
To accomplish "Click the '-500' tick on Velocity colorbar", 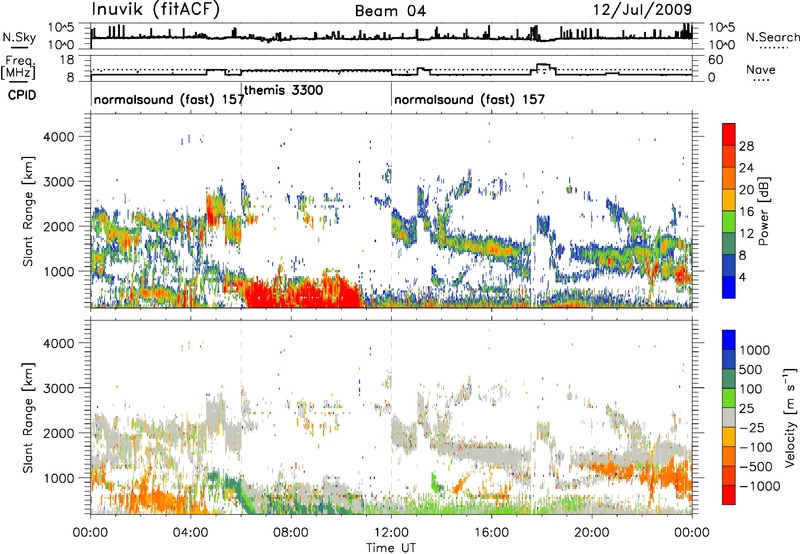I will coord(756,467).
